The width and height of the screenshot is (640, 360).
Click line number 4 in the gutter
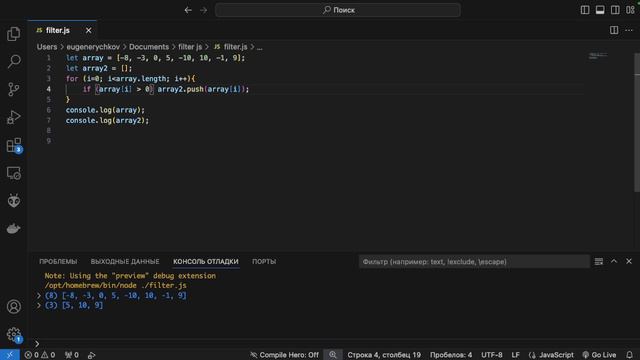(49, 89)
